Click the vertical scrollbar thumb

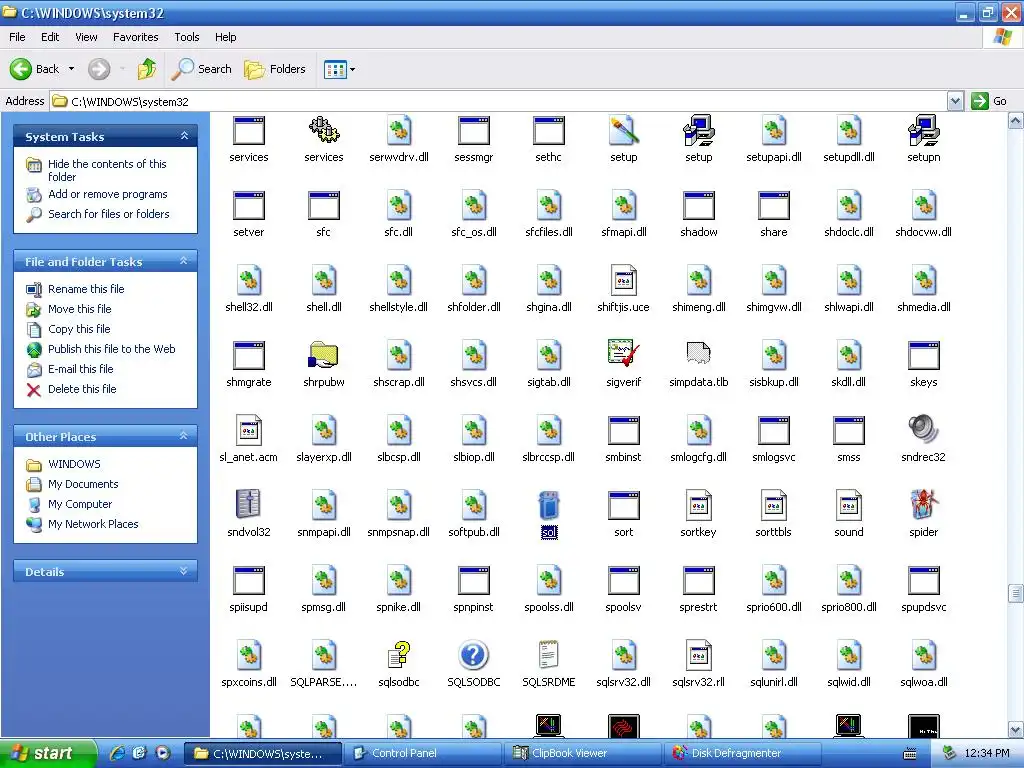[1016, 593]
